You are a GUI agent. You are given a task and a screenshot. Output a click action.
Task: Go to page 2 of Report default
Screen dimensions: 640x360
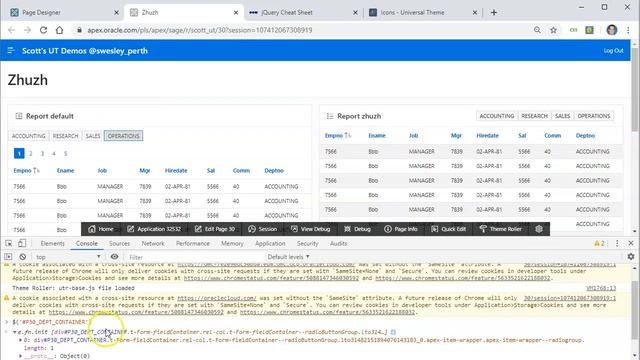pos(31,153)
